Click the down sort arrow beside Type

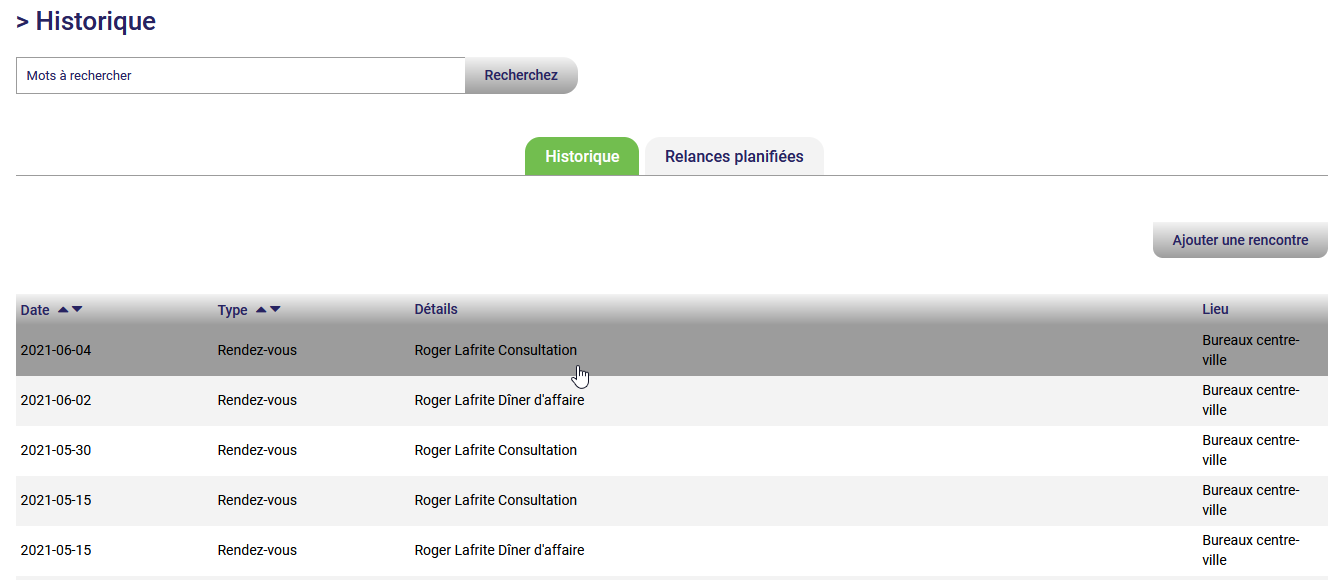coord(275,310)
